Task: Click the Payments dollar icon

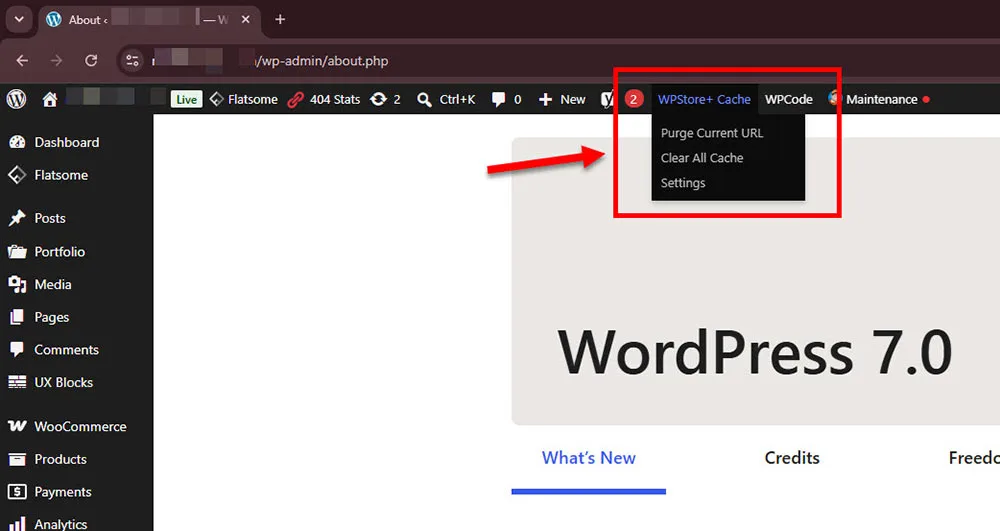Action: pos(17,491)
